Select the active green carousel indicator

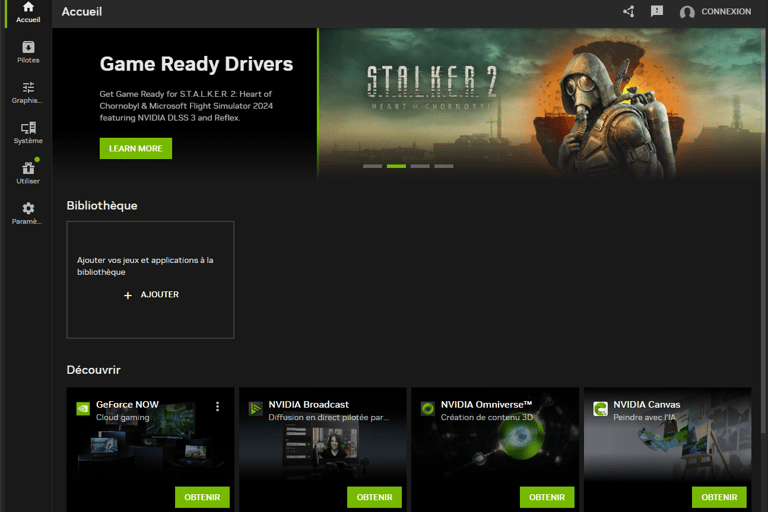pos(396,166)
